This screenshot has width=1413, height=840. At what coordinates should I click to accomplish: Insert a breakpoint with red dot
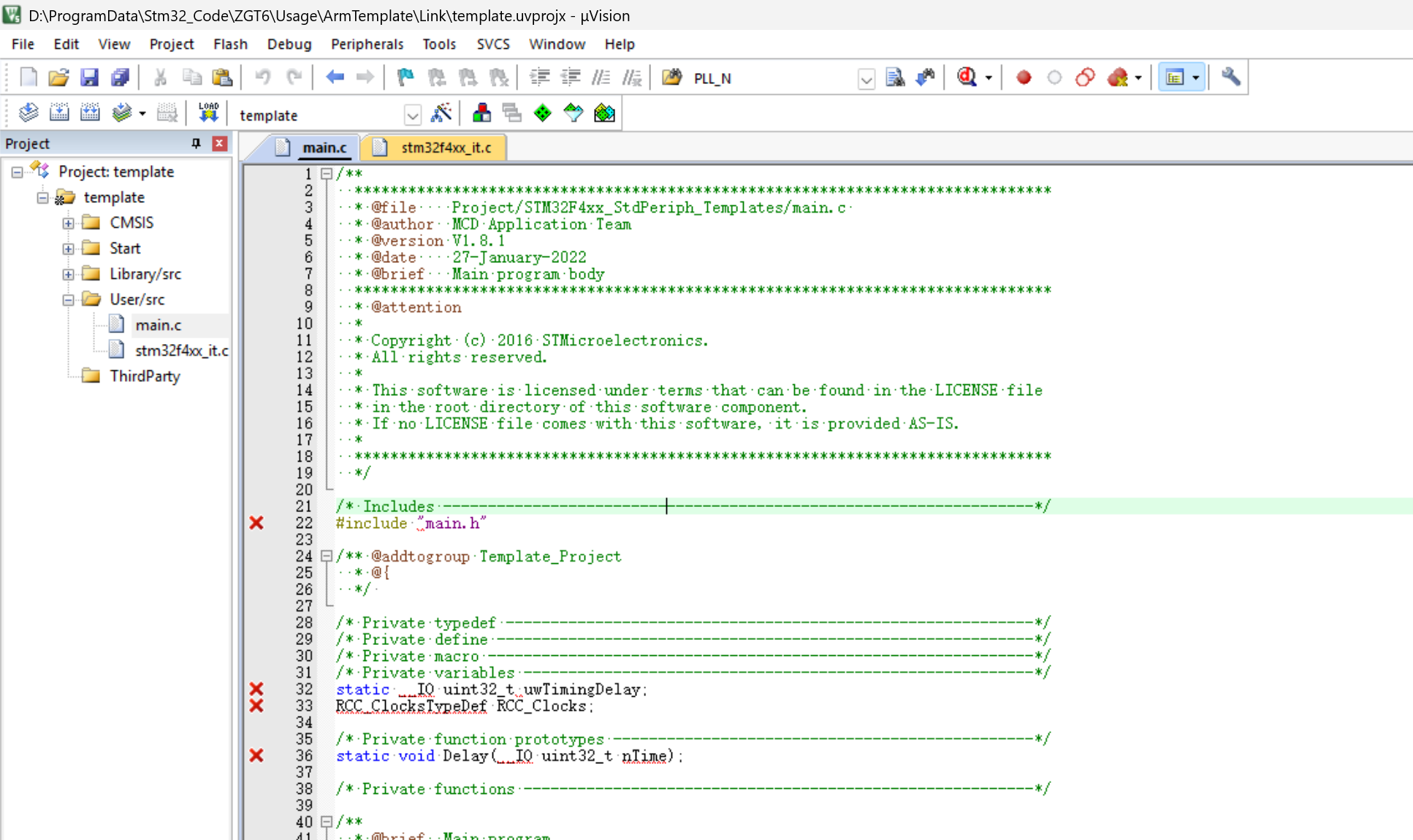pyautogui.click(x=1024, y=77)
